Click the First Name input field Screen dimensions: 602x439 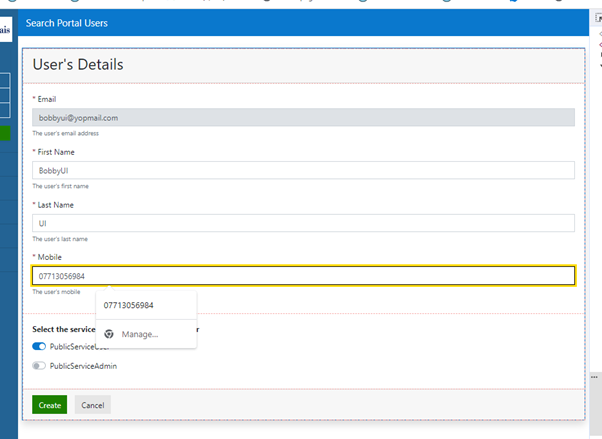click(303, 170)
